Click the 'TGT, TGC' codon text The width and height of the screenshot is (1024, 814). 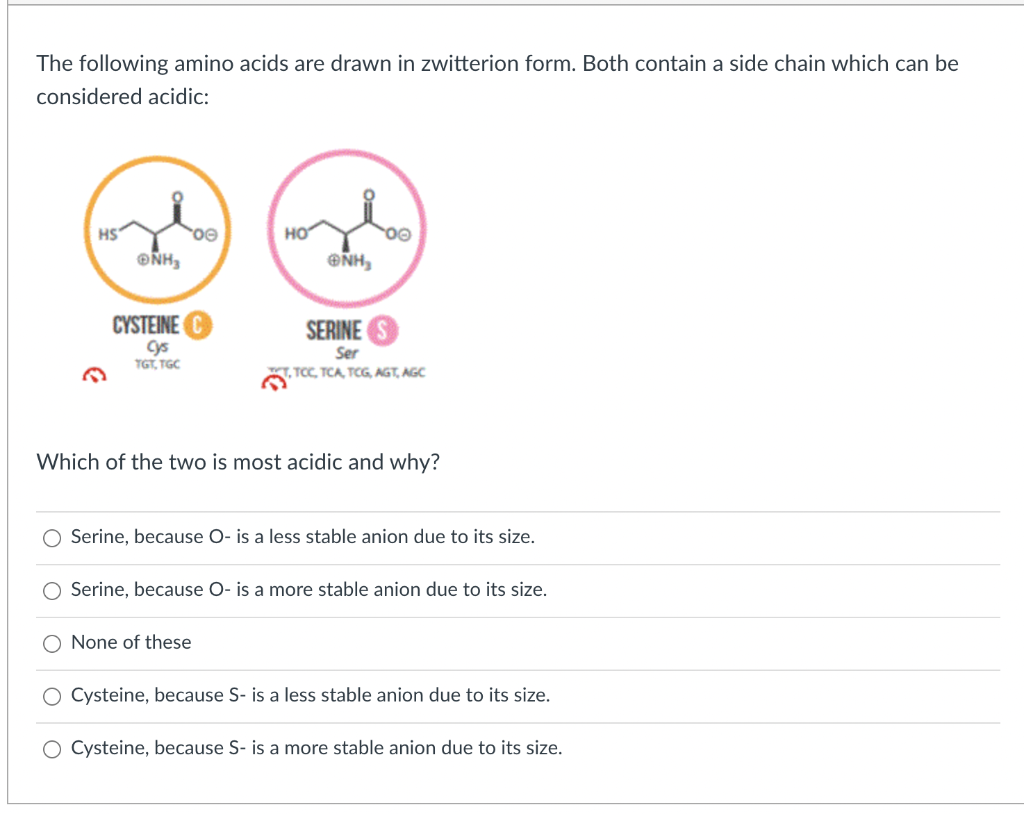[157, 364]
